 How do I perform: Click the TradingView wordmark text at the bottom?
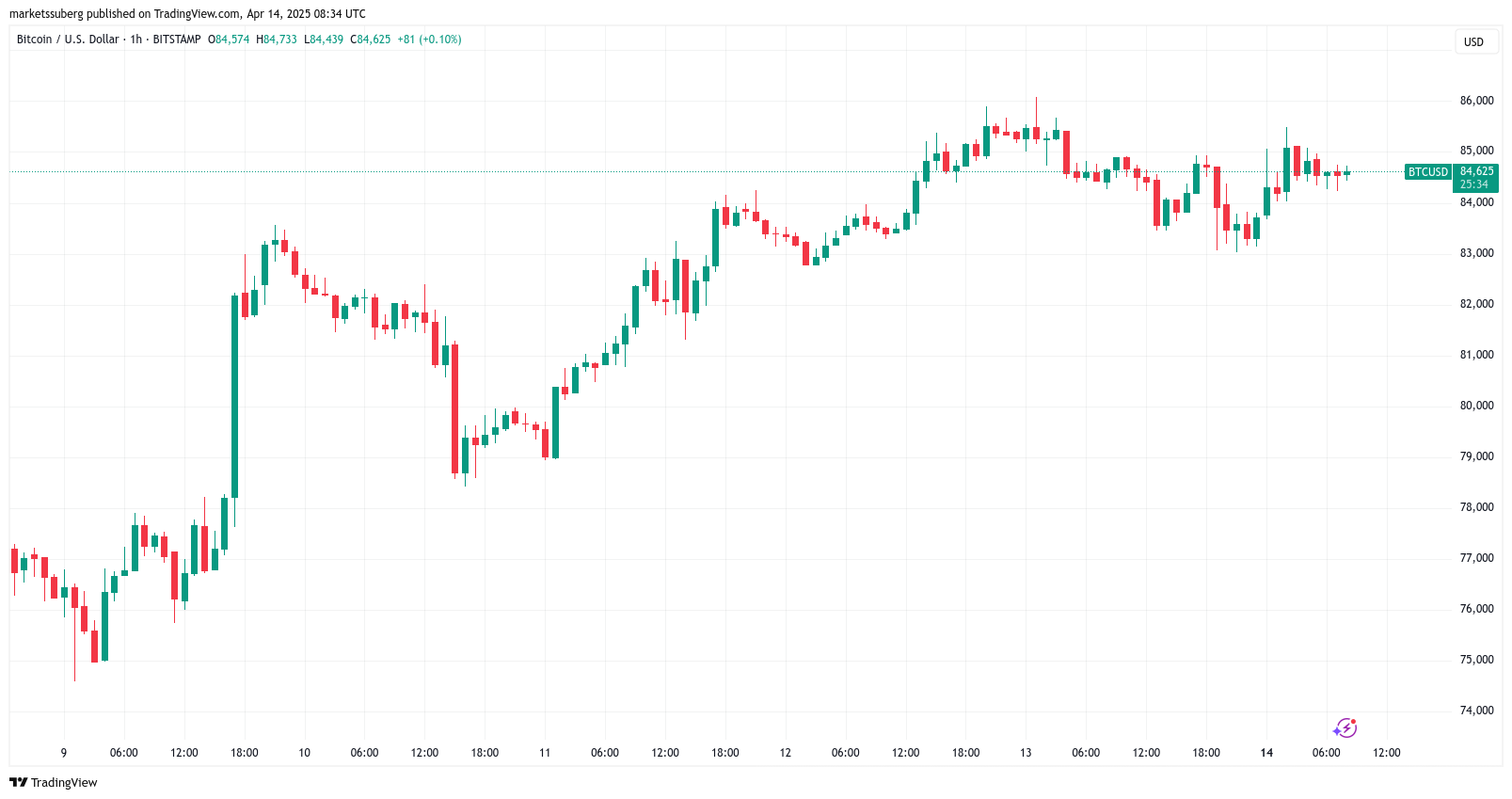[x=64, y=783]
